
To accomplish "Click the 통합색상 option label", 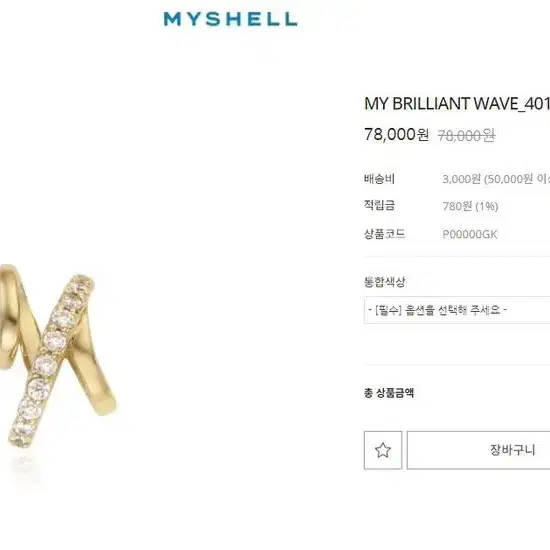I will (384, 282).
